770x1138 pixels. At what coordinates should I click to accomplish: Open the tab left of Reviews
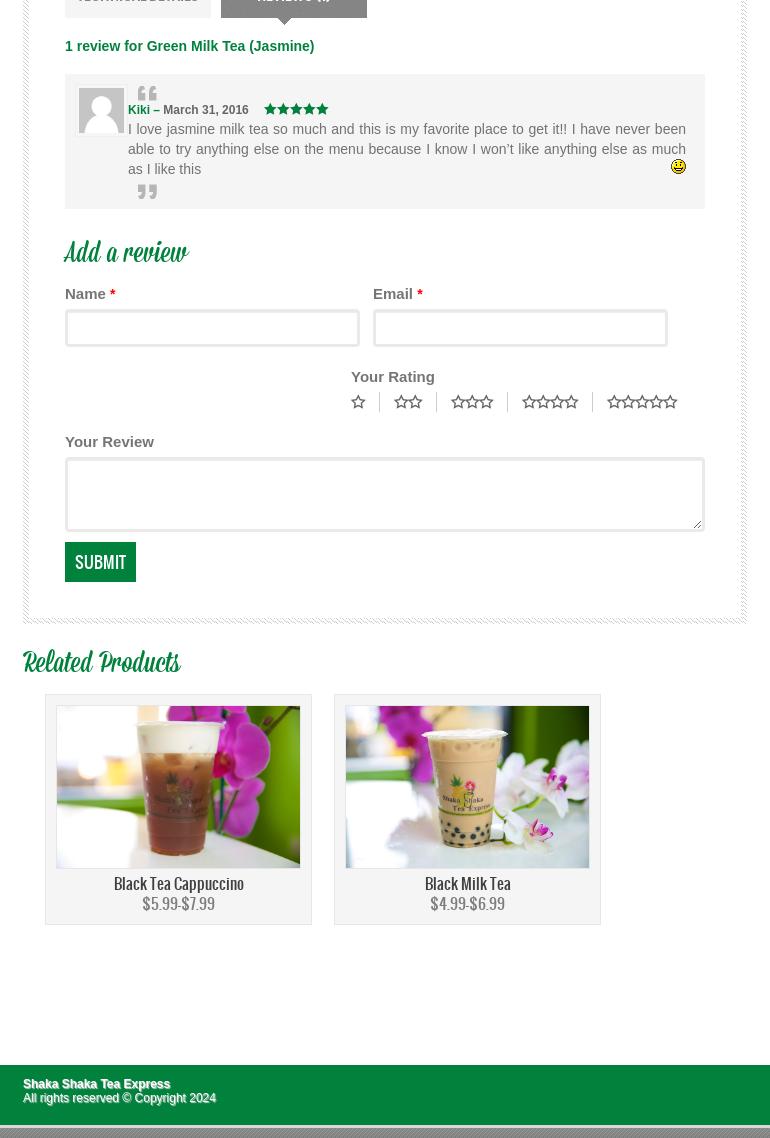coord(138,6)
